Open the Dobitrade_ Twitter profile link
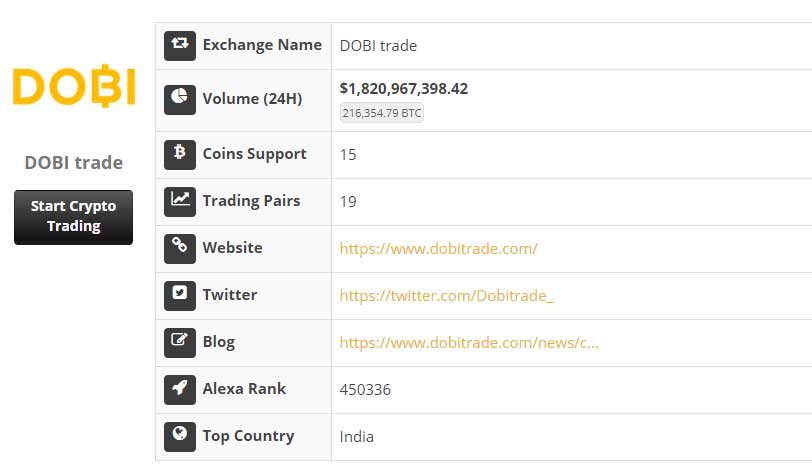The image size is (812, 474). point(446,295)
